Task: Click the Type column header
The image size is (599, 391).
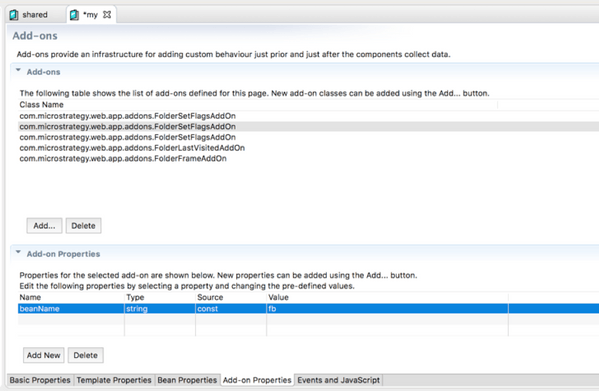Action: pyautogui.click(x=160, y=297)
